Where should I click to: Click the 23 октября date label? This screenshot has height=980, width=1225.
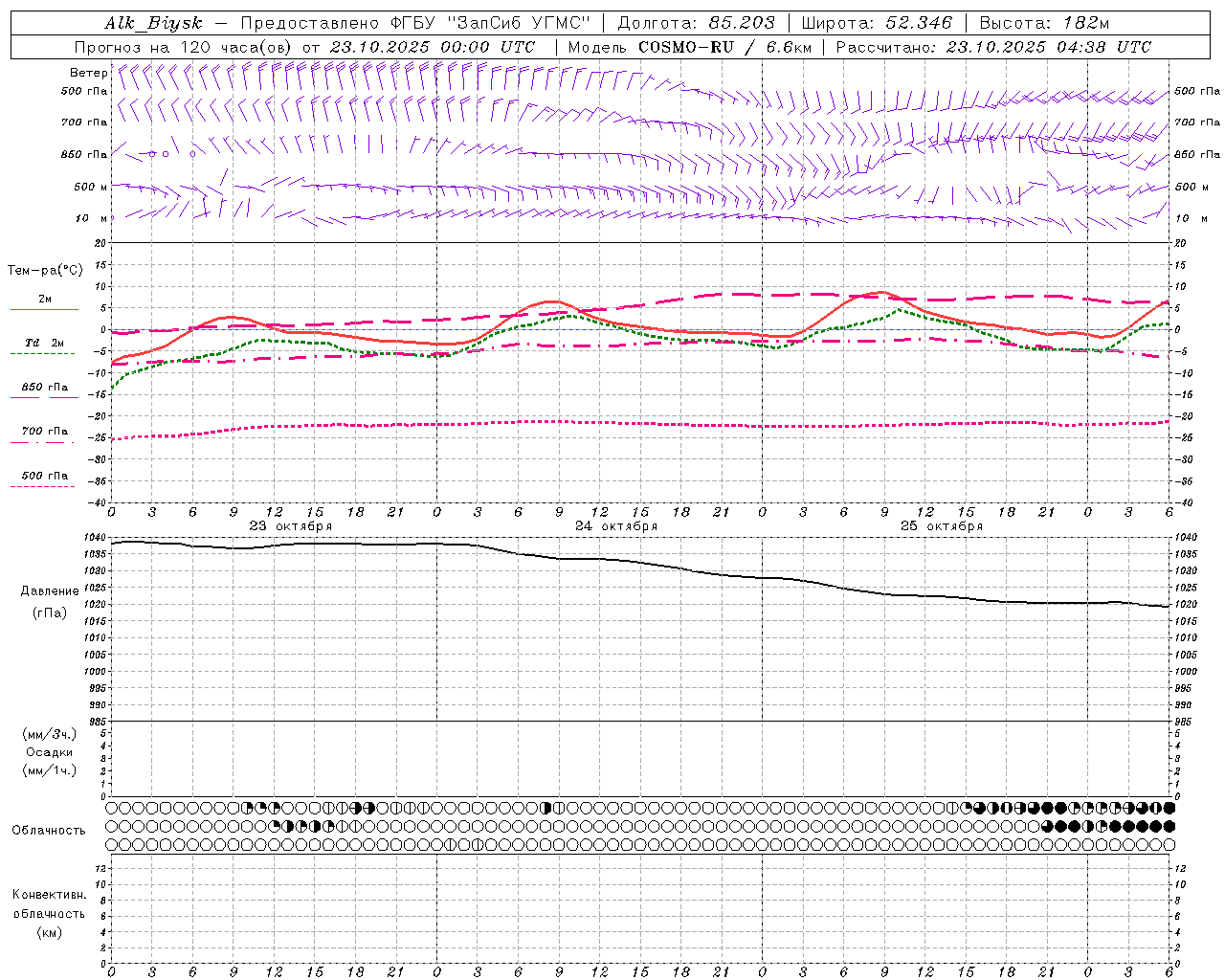[291, 526]
